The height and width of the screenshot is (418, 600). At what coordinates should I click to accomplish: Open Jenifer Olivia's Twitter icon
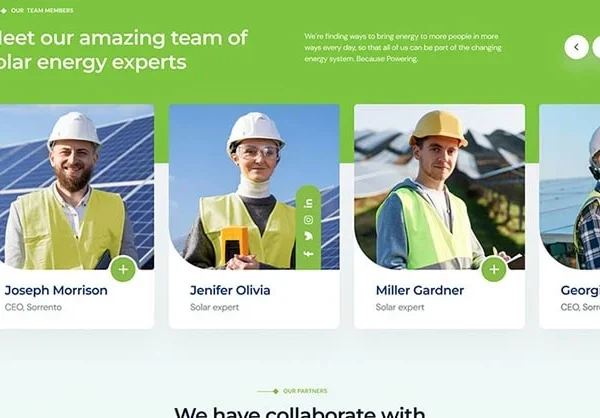308,236
